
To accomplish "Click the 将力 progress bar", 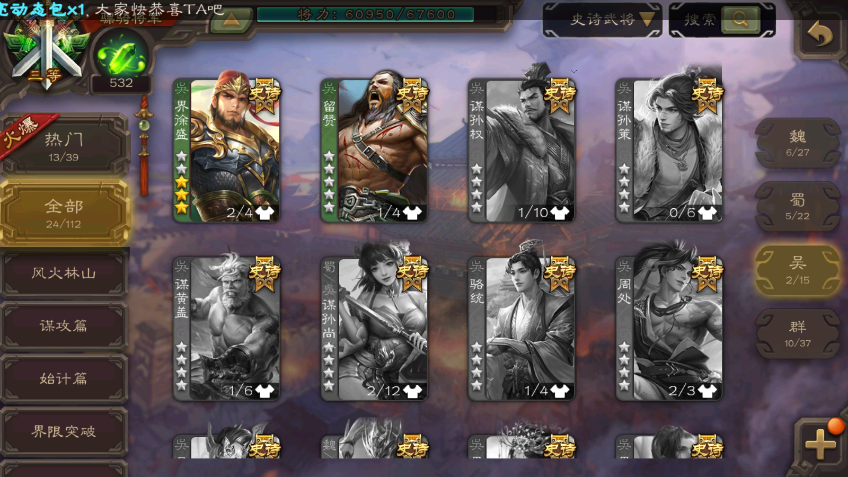I will (366, 15).
